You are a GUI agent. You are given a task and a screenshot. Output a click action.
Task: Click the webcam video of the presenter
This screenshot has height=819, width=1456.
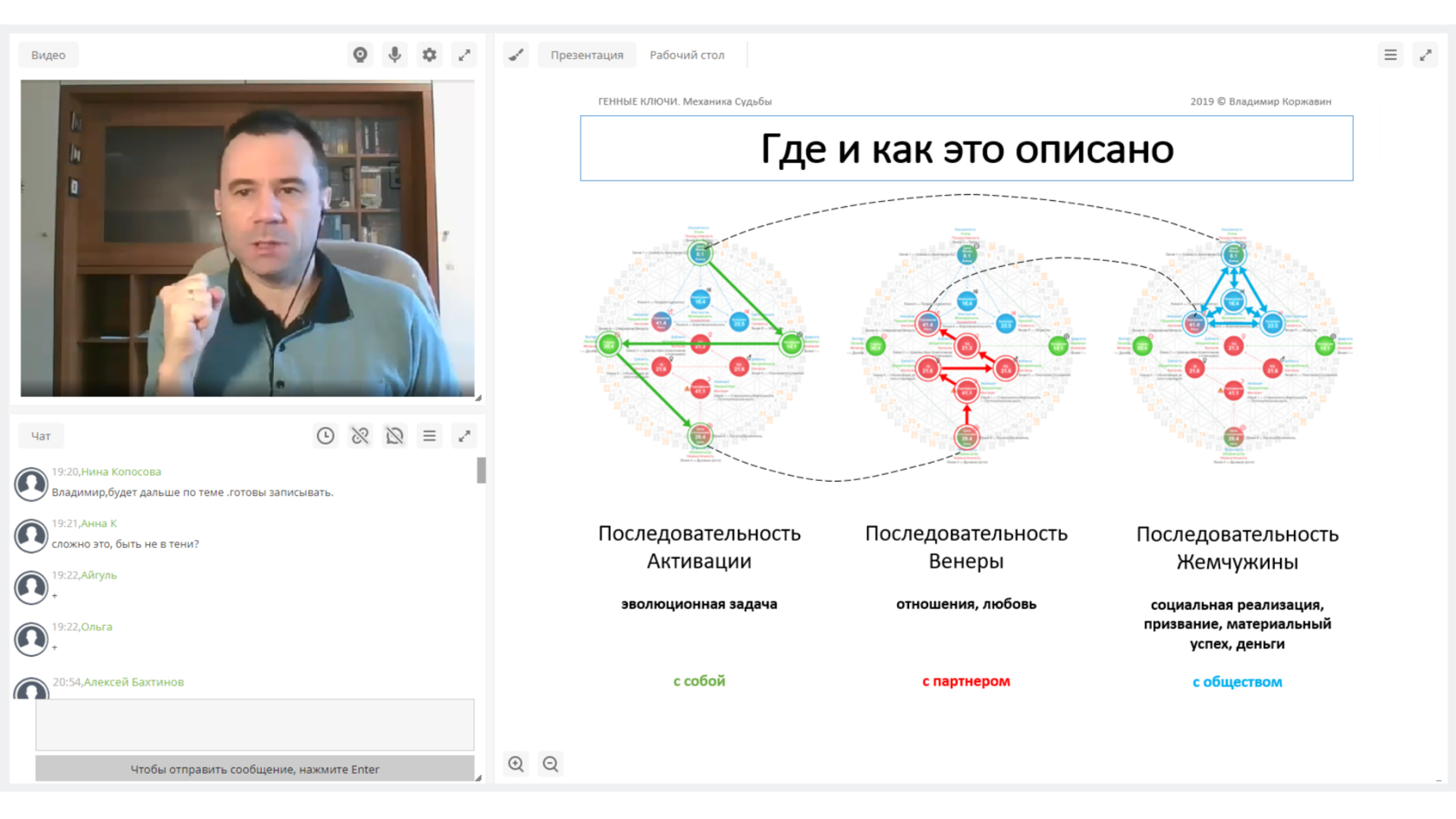click(x=247, y=238)
